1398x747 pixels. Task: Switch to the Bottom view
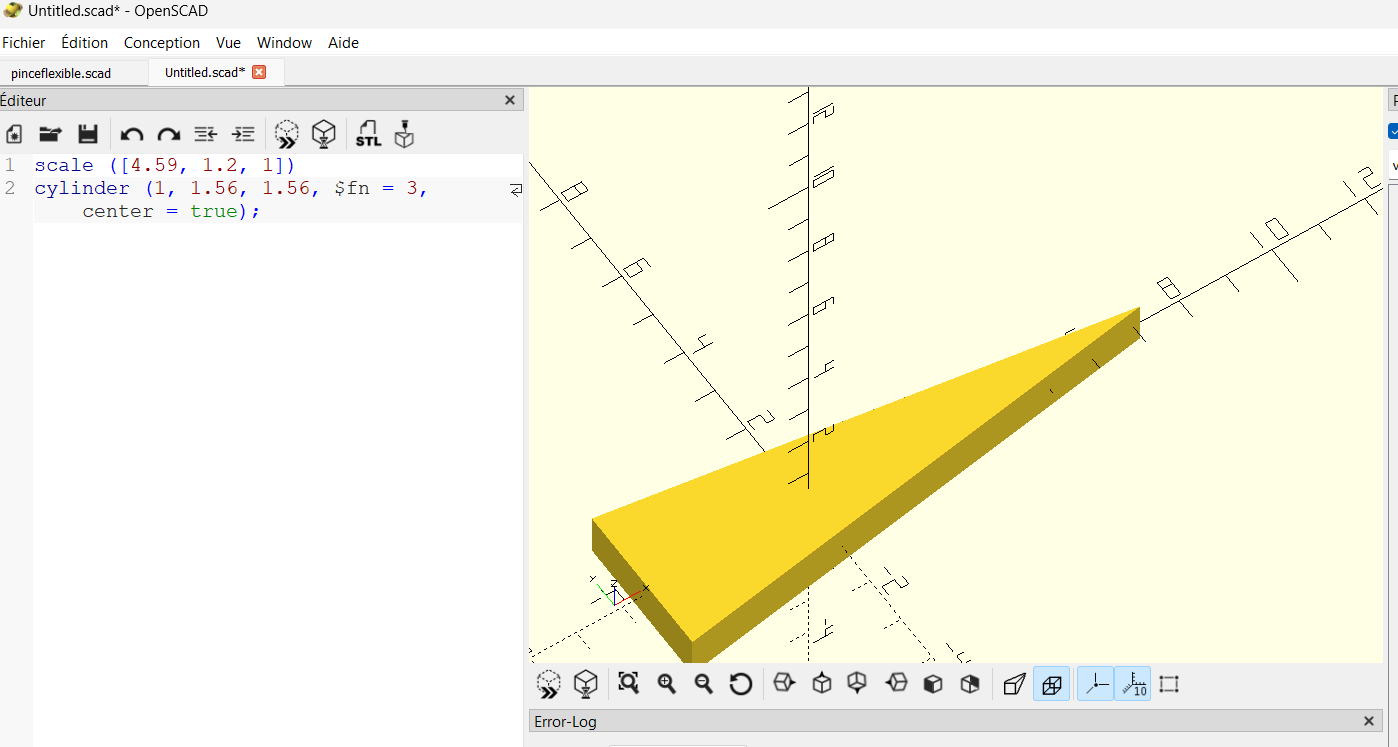(x=858, y=684)
